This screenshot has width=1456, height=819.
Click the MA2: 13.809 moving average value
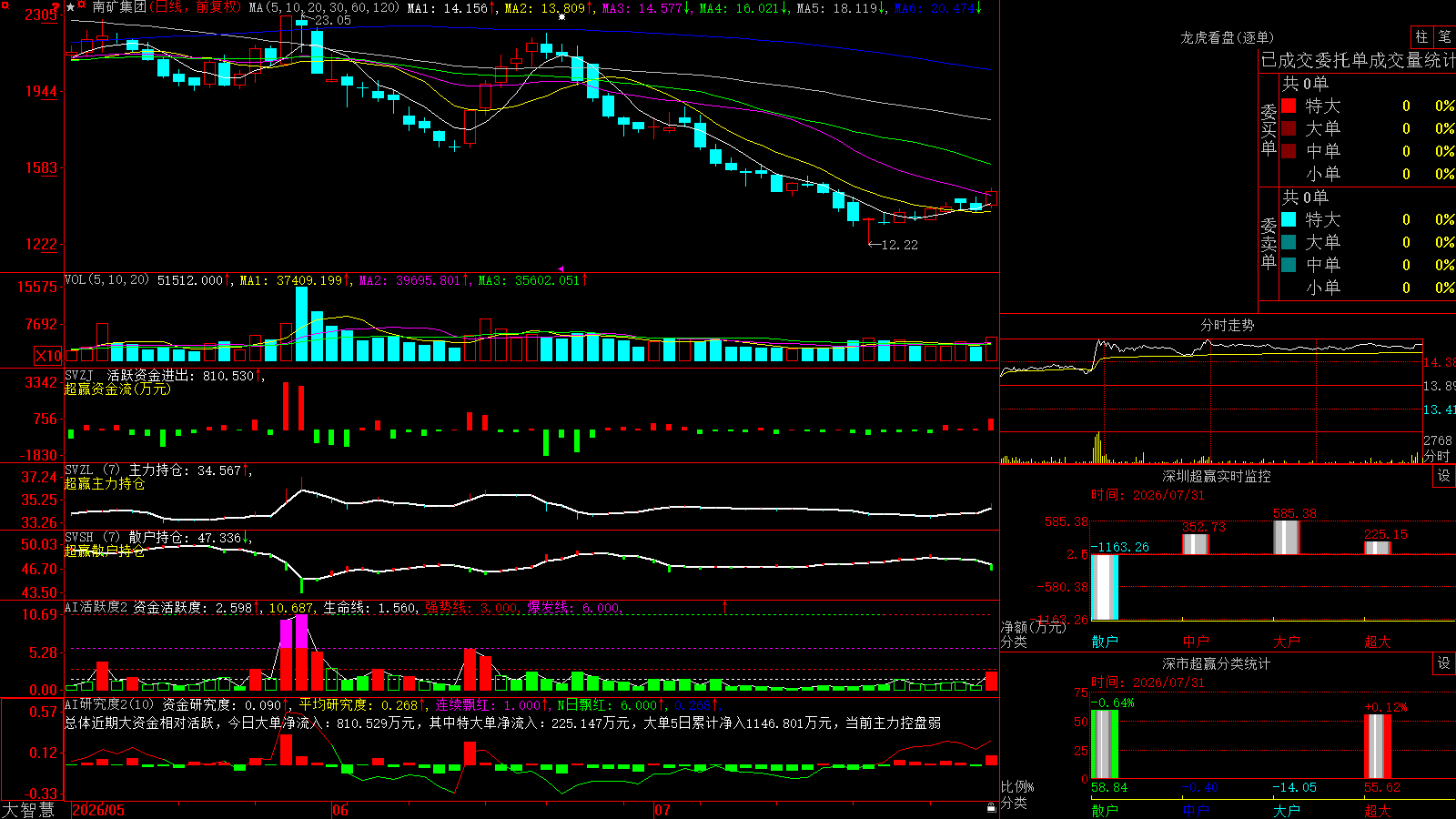549,7
